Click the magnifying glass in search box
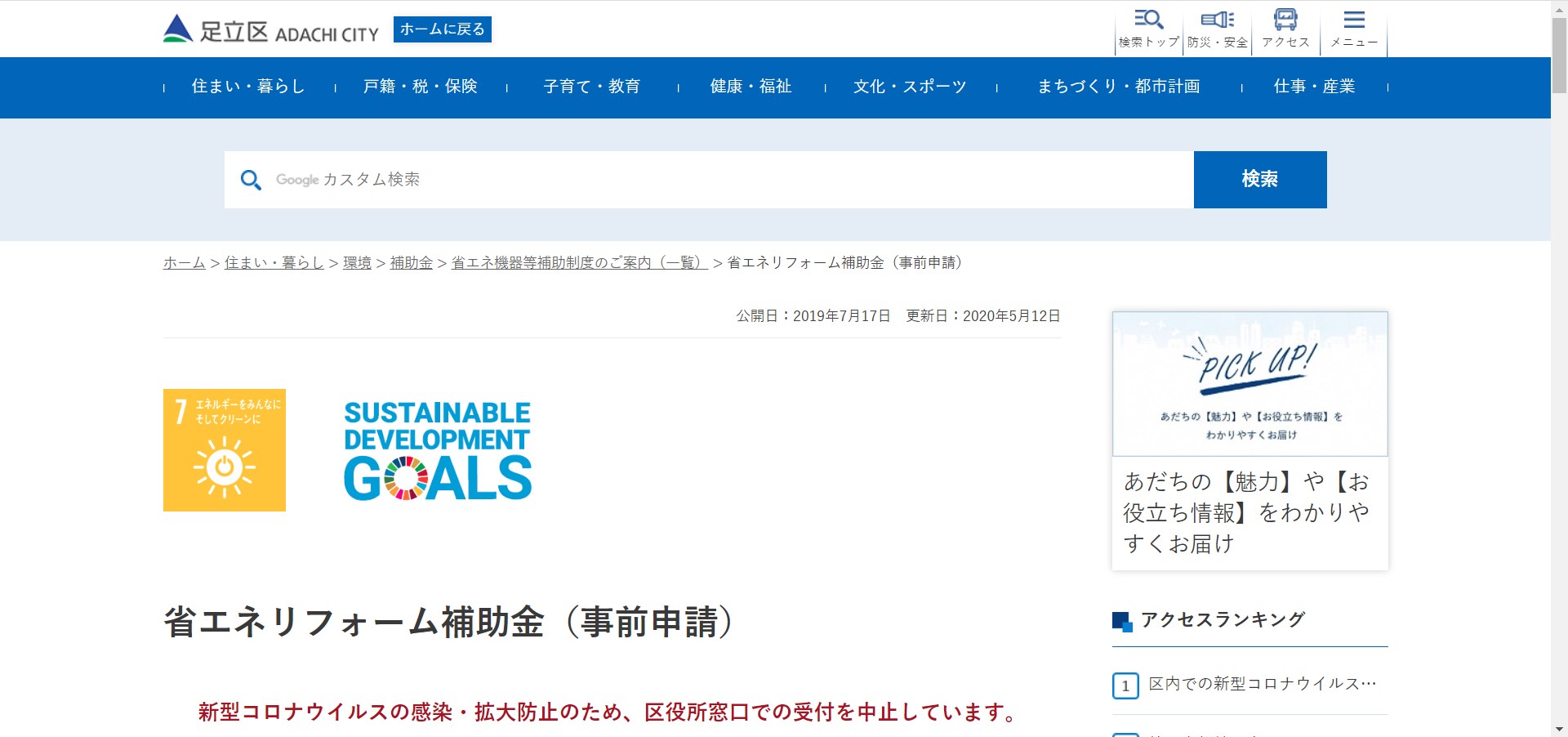 [251, 180]
